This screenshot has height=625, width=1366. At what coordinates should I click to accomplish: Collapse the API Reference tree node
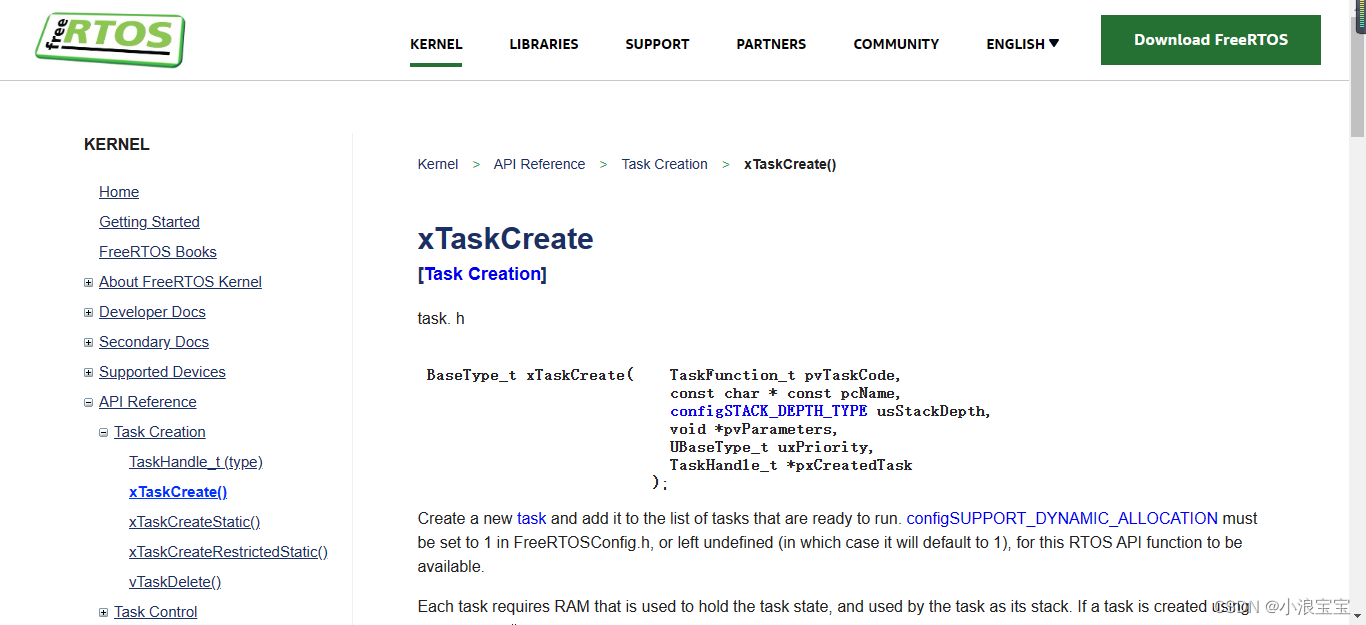89,403
